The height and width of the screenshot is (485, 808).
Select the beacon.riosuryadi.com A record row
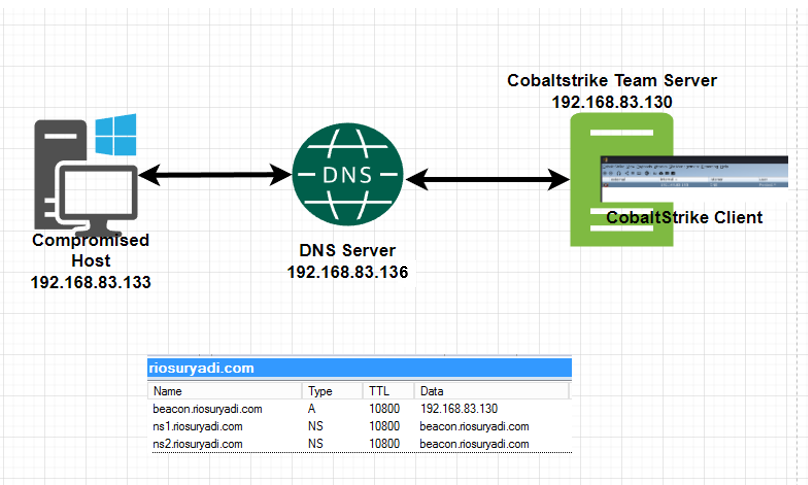tap(358, 409)
